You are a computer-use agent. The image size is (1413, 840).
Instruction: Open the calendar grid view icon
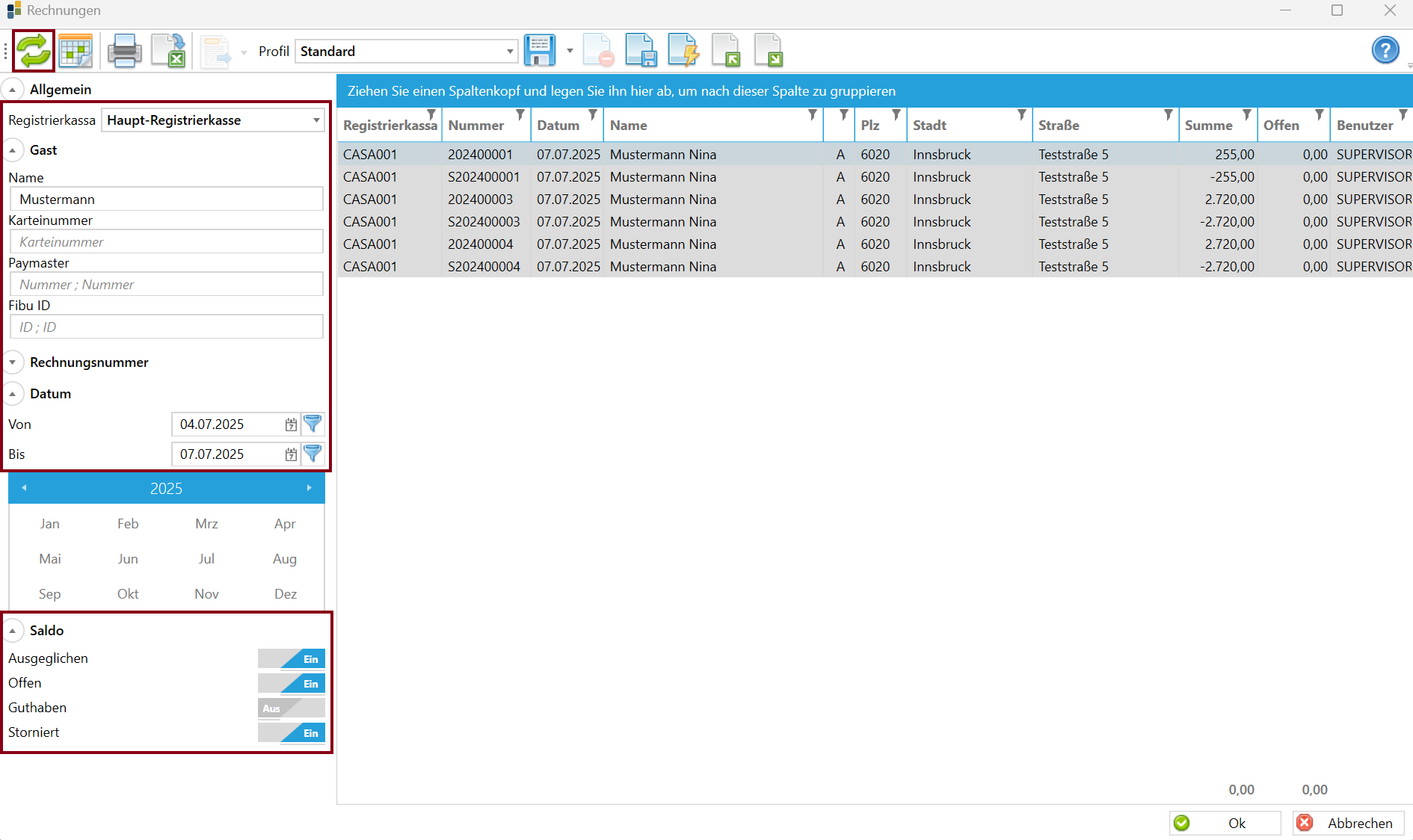tap(76, 51)
